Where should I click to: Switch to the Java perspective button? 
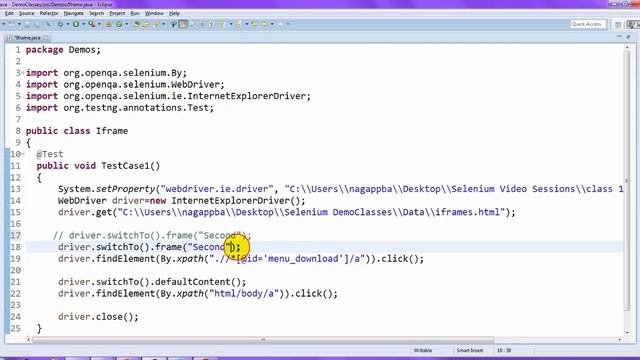634,25
